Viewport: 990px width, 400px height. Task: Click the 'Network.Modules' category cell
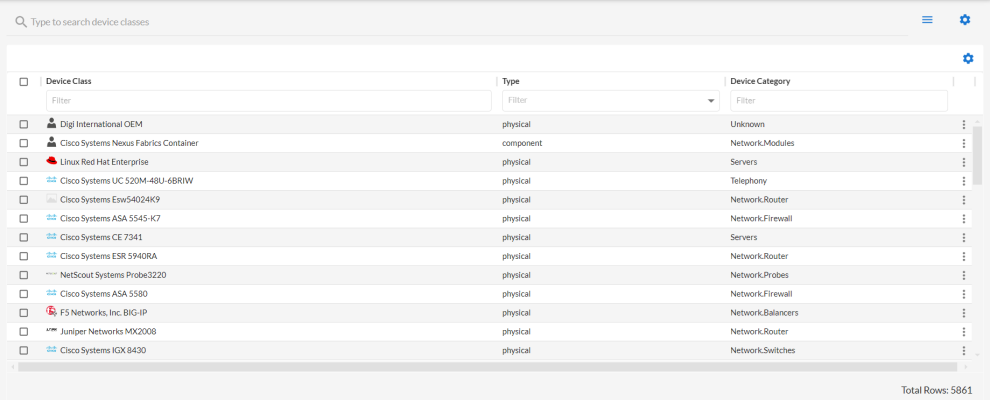762,143
